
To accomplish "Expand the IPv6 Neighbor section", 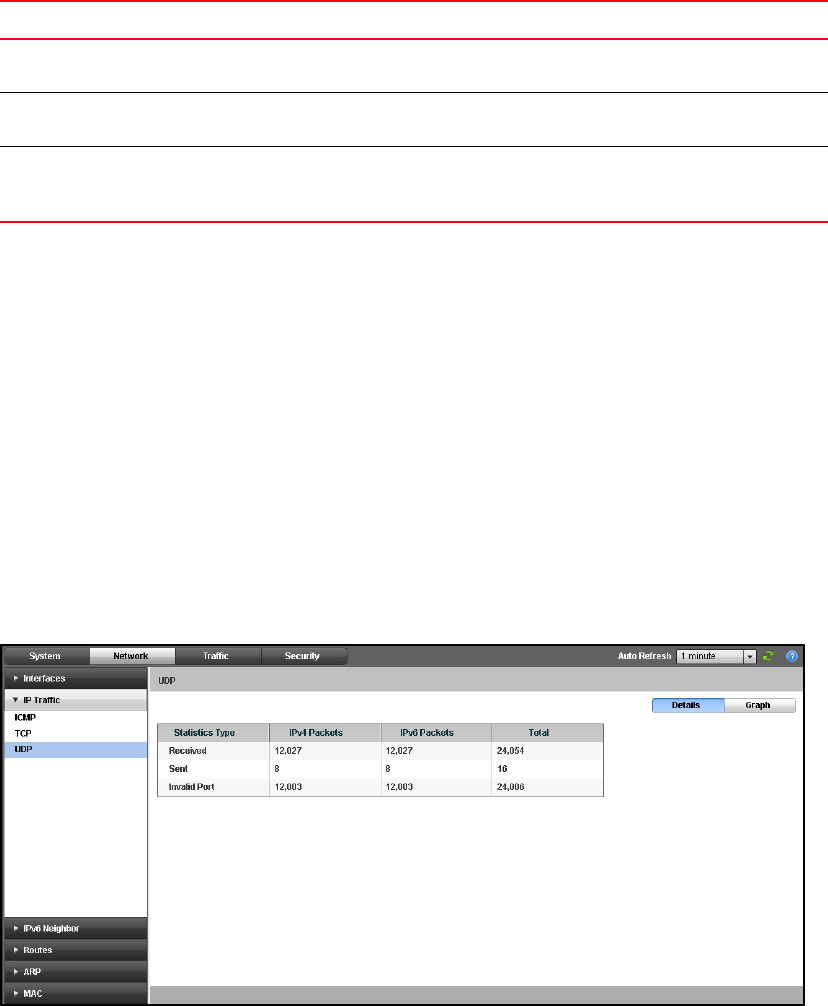I will pyautogui.click(x=76, y=928).
